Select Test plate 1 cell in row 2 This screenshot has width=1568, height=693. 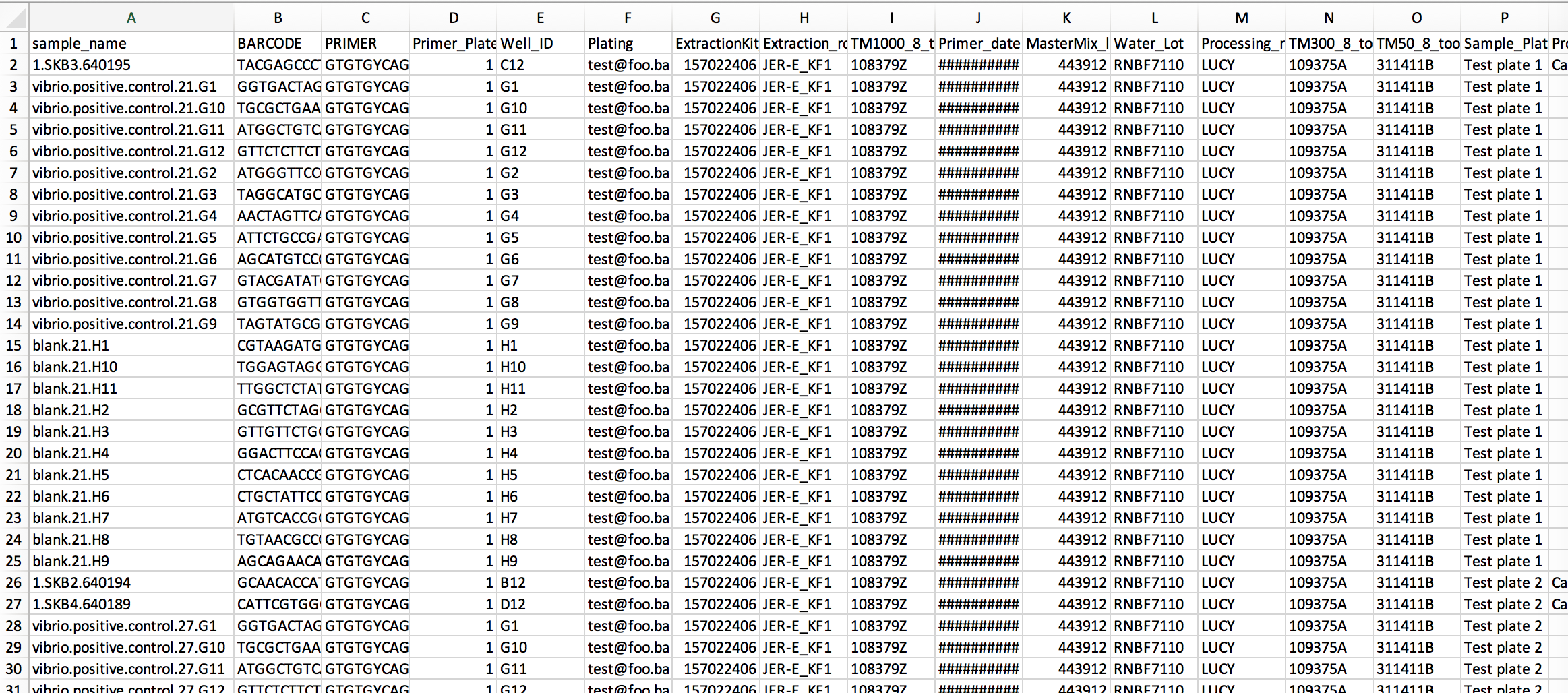click(1505, 65)
